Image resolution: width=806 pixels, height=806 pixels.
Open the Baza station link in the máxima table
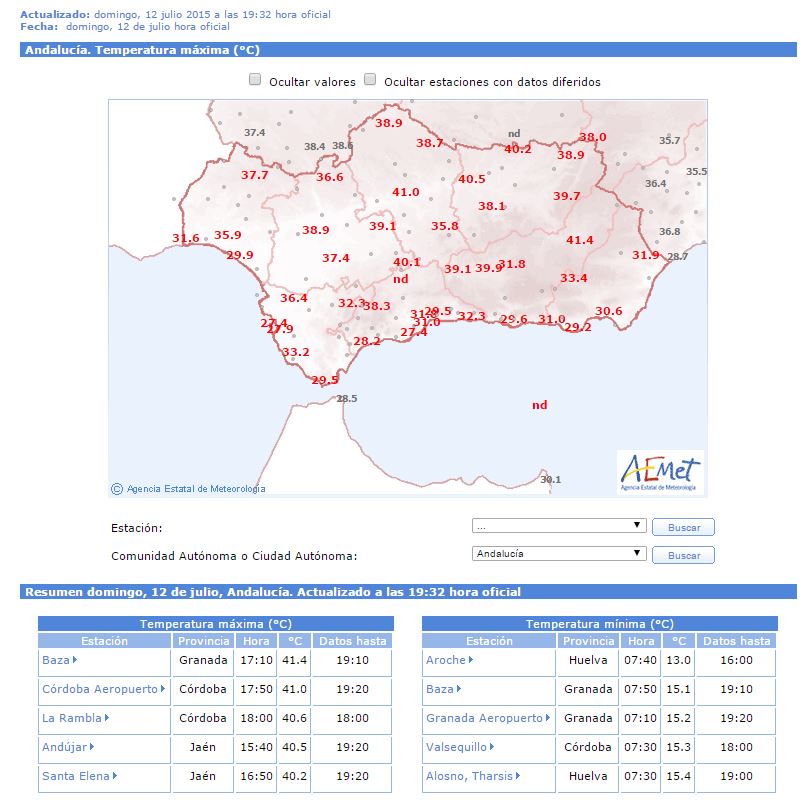click(x=59, y=660)
